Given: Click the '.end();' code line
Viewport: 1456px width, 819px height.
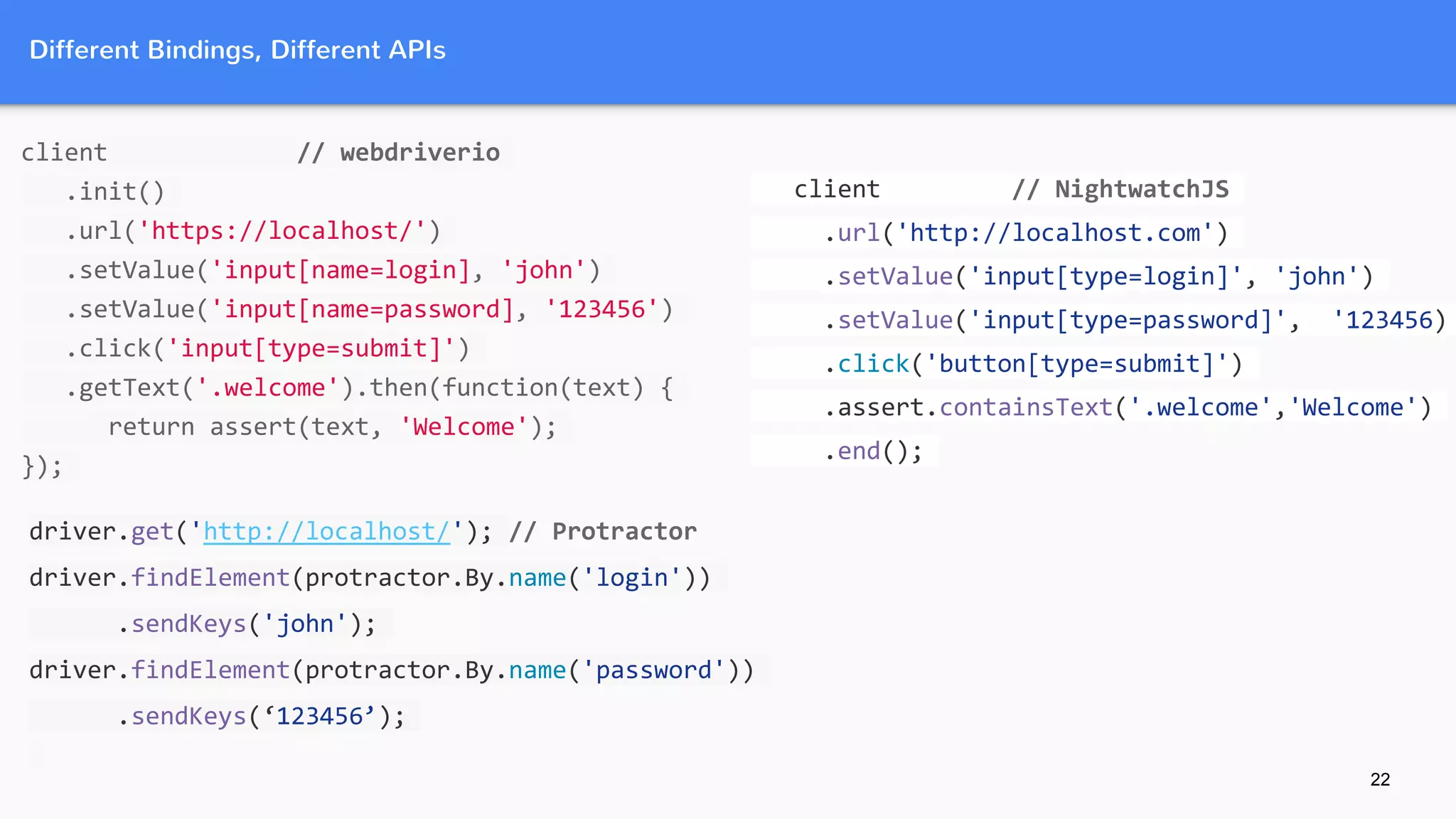Looking at the screenshot, I should 873,451.
